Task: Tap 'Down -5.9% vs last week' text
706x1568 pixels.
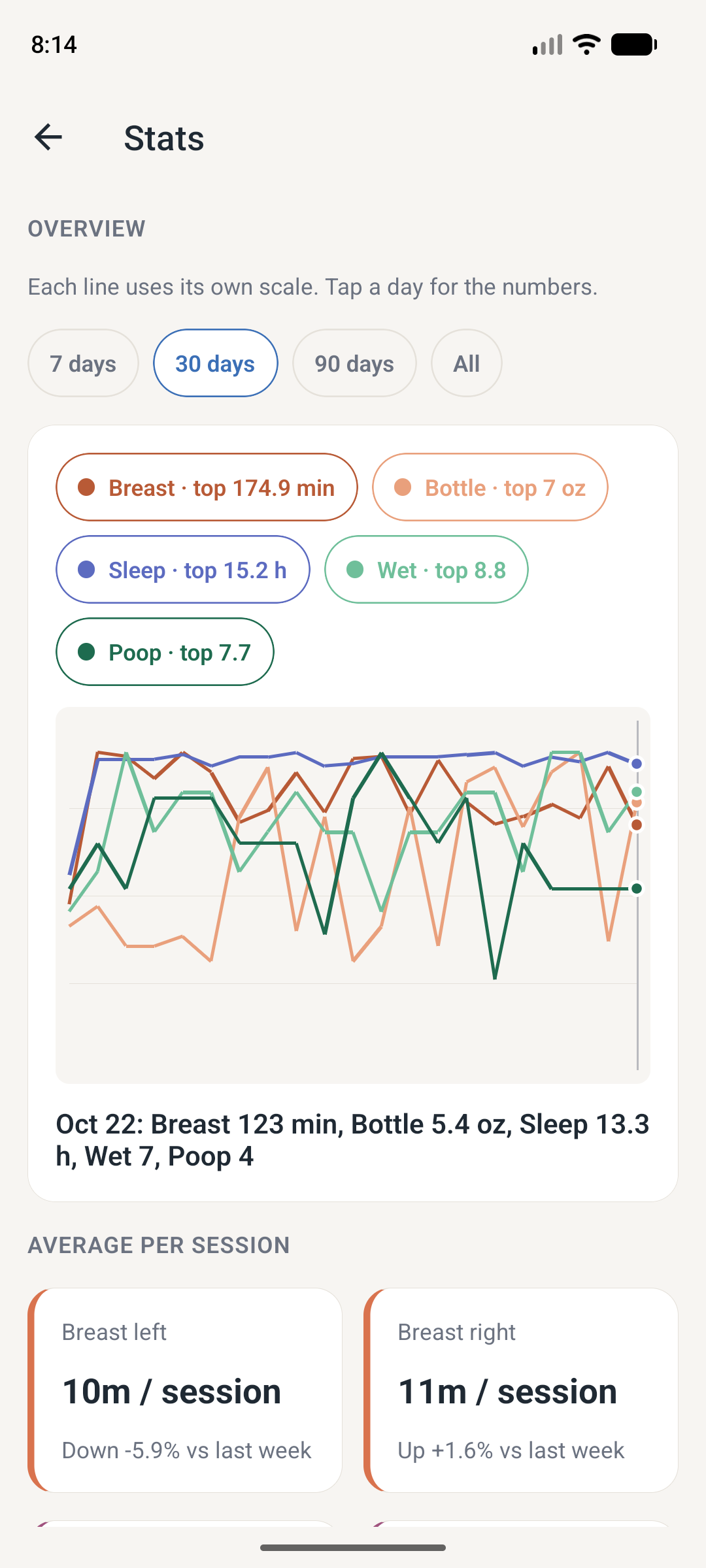Action: pyautogui.click(x=186, y=1450)
